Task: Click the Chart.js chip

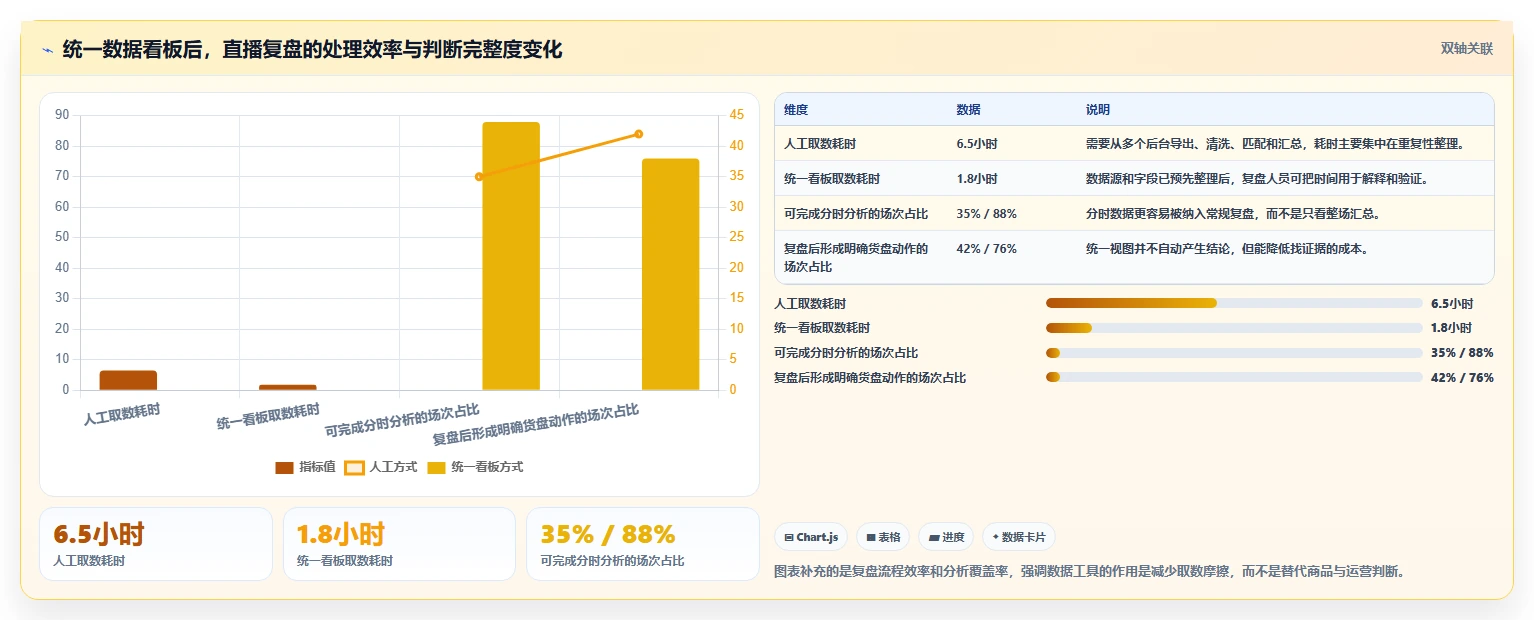Action: 811,537
